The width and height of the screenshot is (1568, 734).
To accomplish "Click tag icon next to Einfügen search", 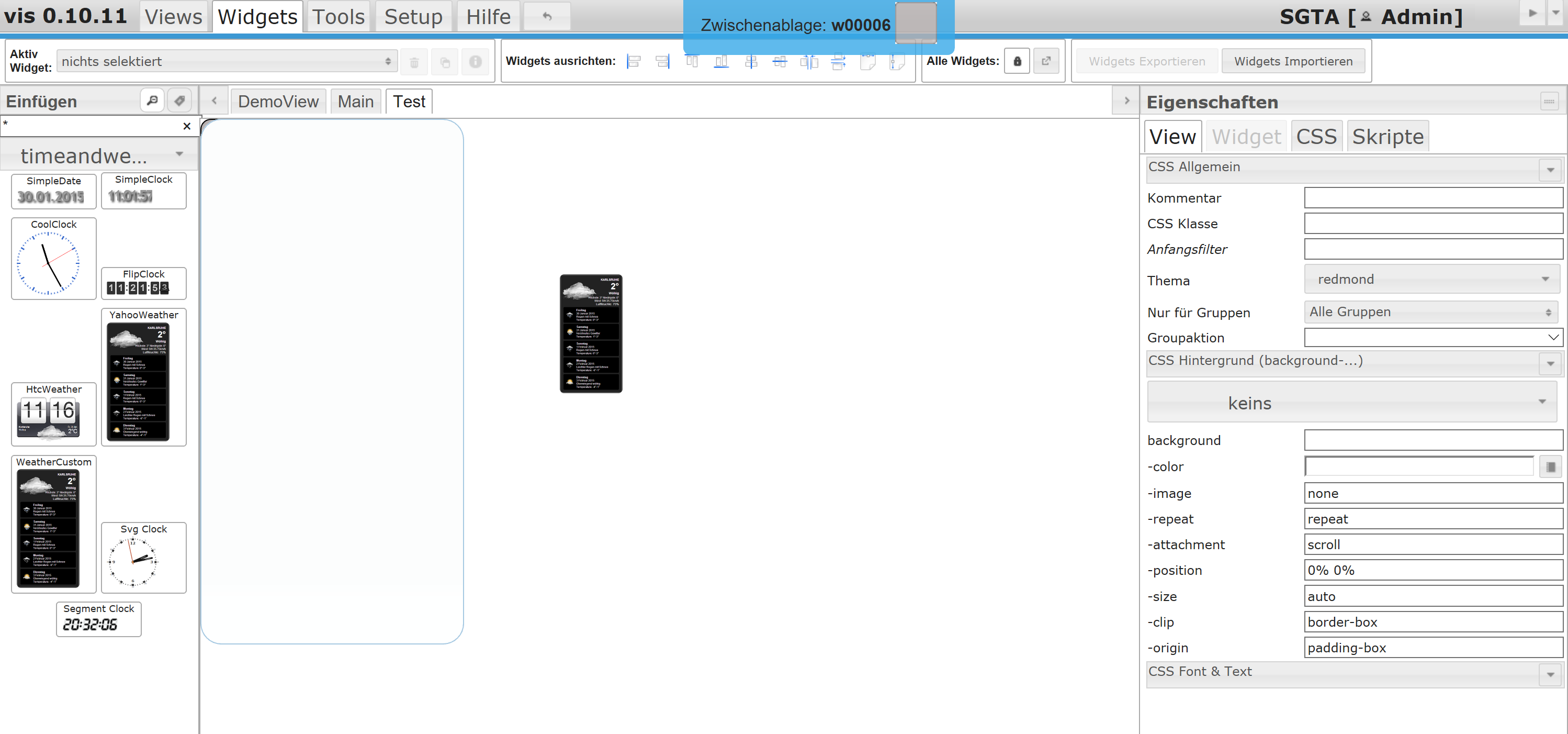I will point(179,101).
